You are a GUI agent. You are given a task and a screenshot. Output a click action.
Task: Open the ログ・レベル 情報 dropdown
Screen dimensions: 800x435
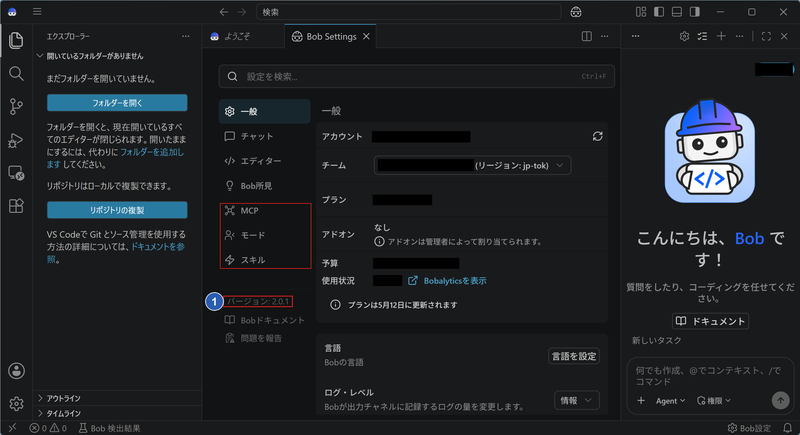coord(577,400)
